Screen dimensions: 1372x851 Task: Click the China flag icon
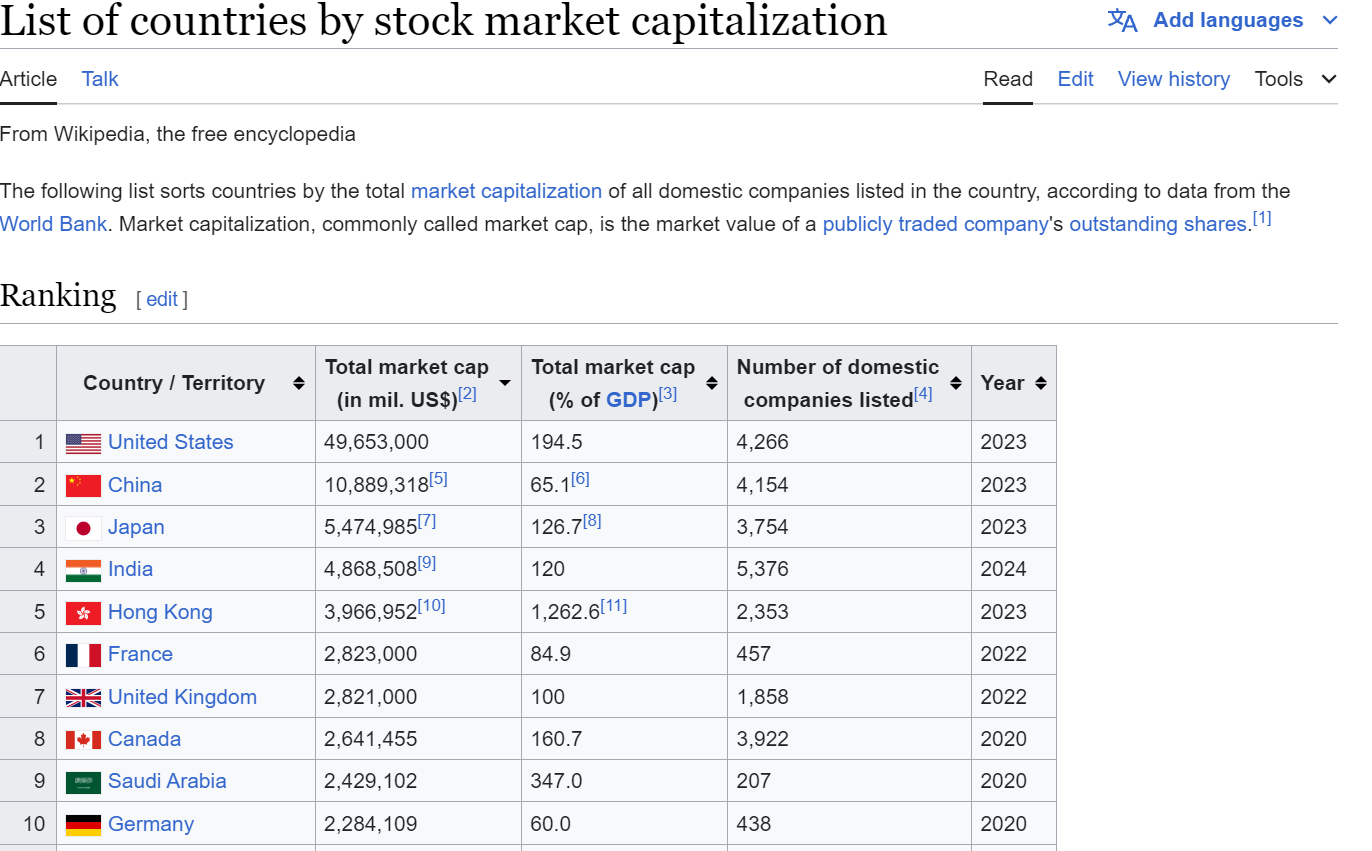83,486
